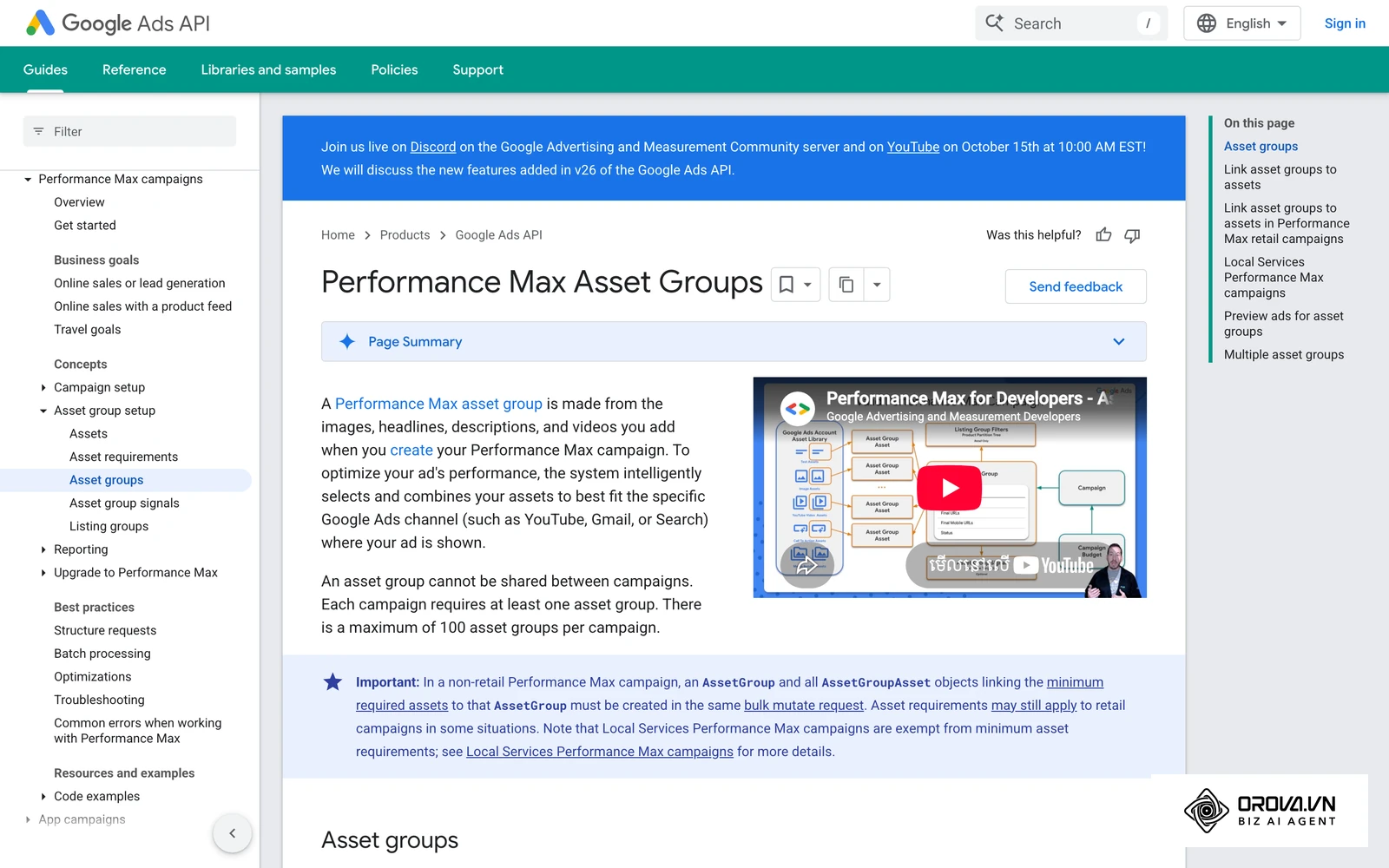Open the Guides tab
Screen dimensions: 1389x868
[x=45, y=69]
